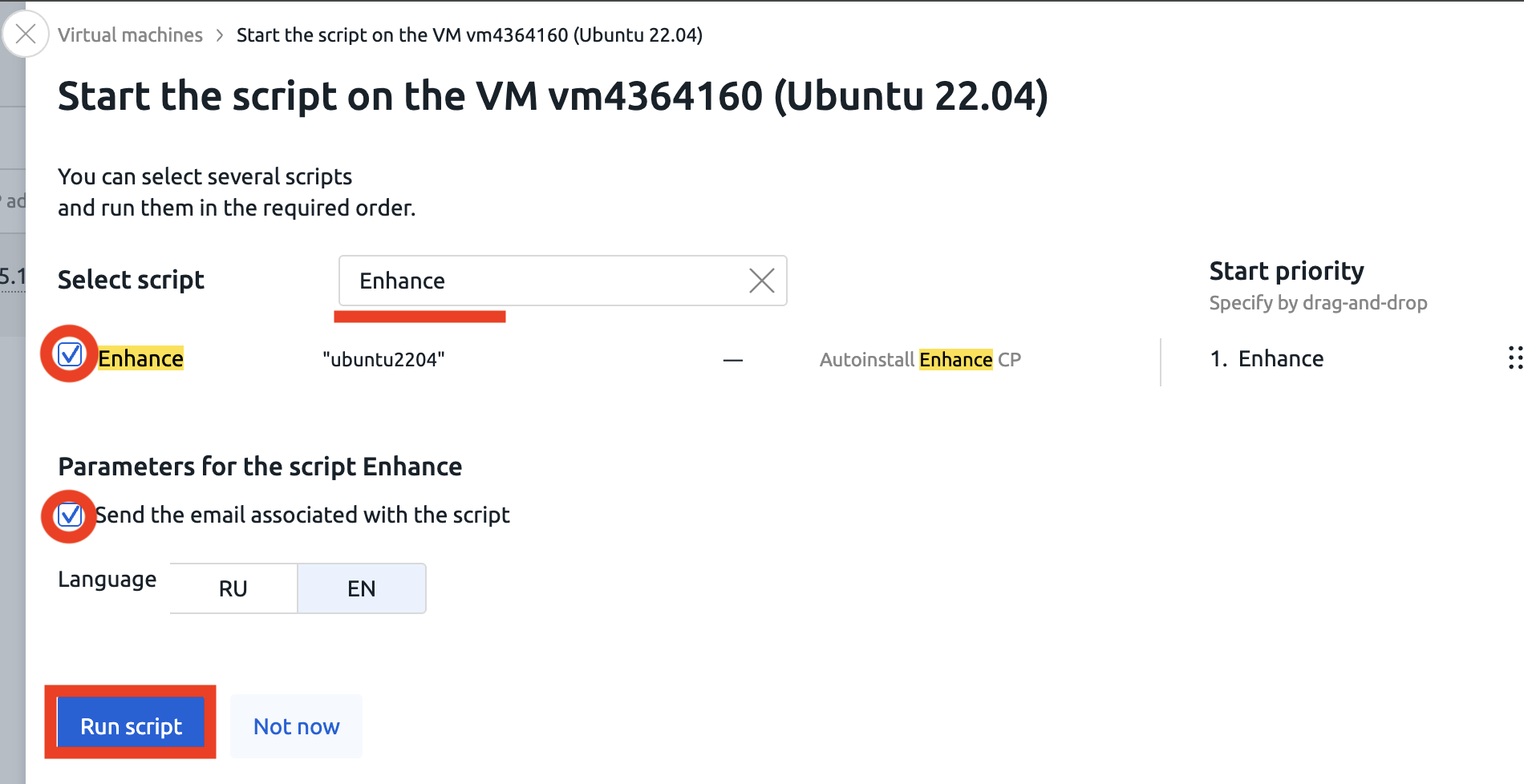Uncheck Send the email associated with script
The width and height of the screenshot is (1524, 784).
tap(70, 515)
